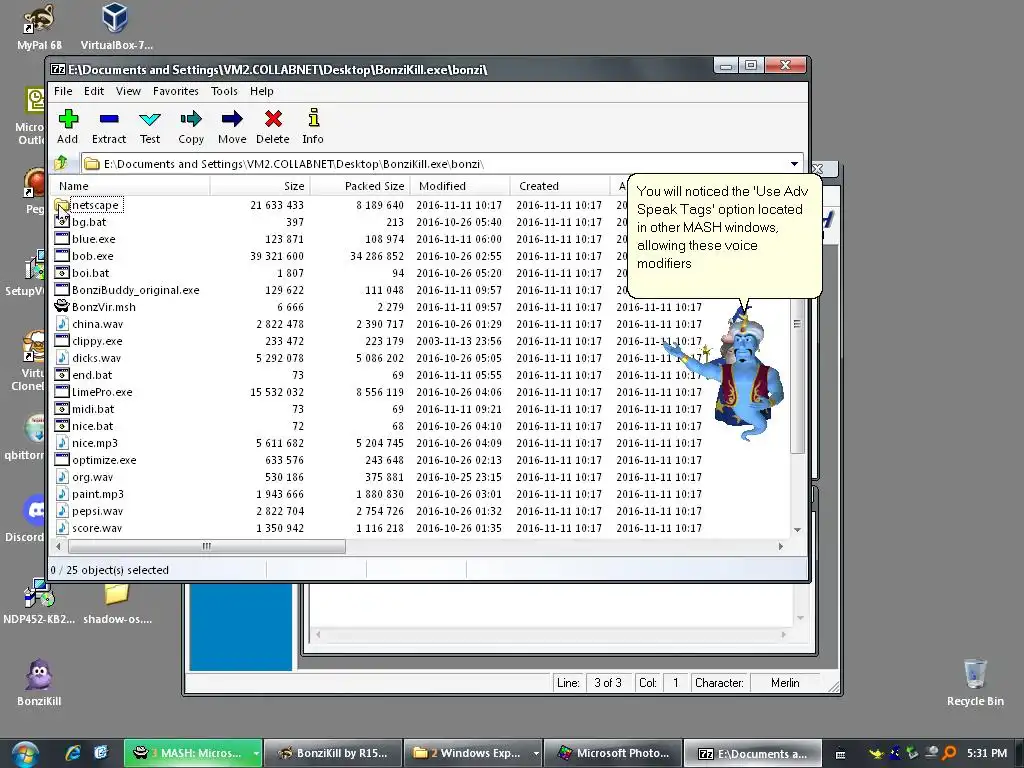Open the Help menu
This screenshot has width=1024, height=768.
261,91
